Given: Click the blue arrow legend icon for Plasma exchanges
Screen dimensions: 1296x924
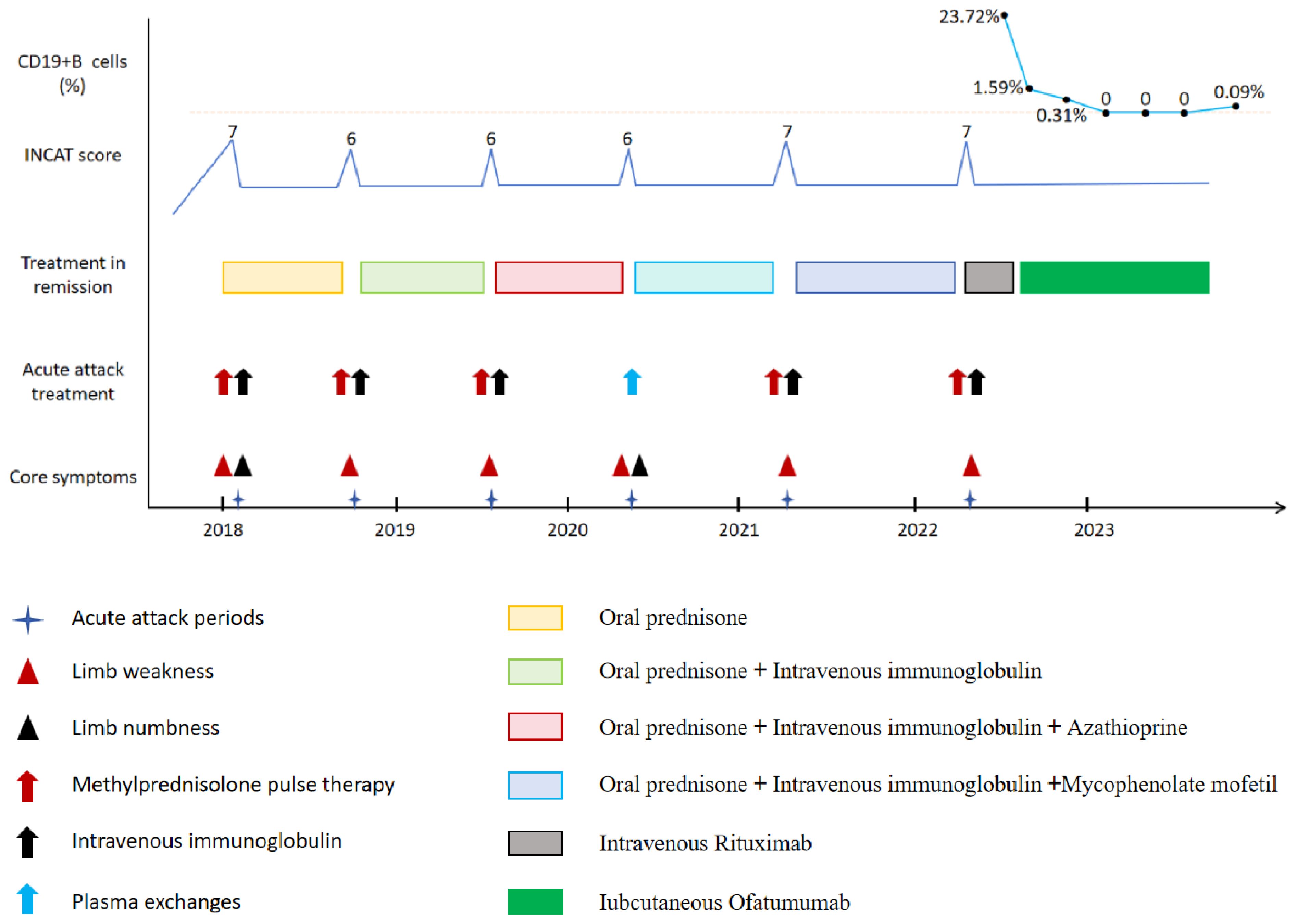Looking at the screenshot, I should click(27, 899).
